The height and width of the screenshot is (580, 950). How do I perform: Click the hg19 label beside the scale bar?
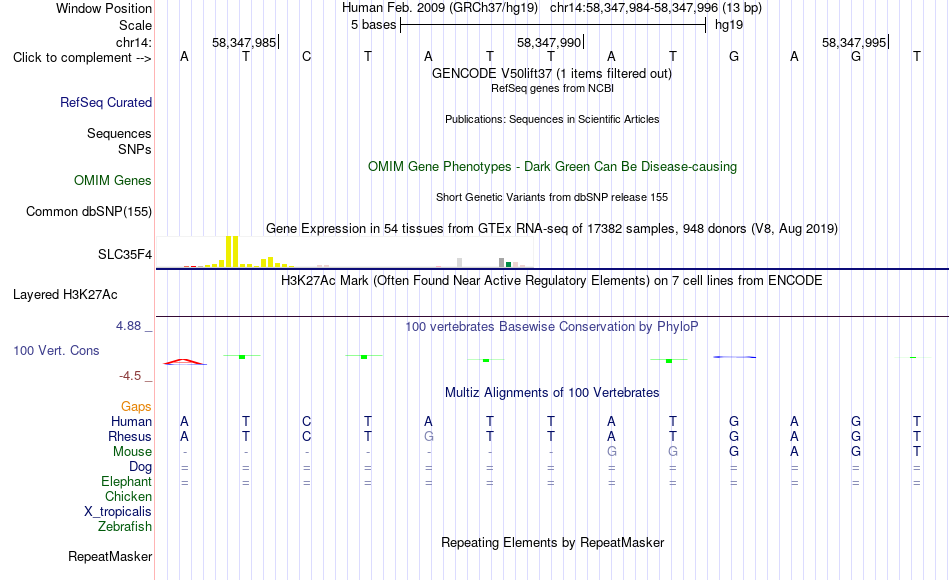tap(729, 25)
